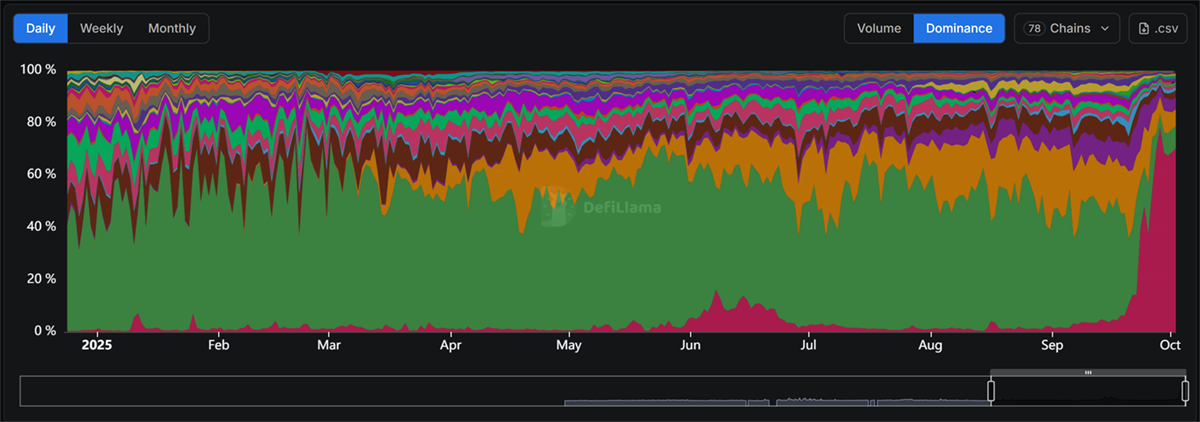
Task: Switch chart to Daily interval
Action: pyautogui.click(x=40, y=28)
